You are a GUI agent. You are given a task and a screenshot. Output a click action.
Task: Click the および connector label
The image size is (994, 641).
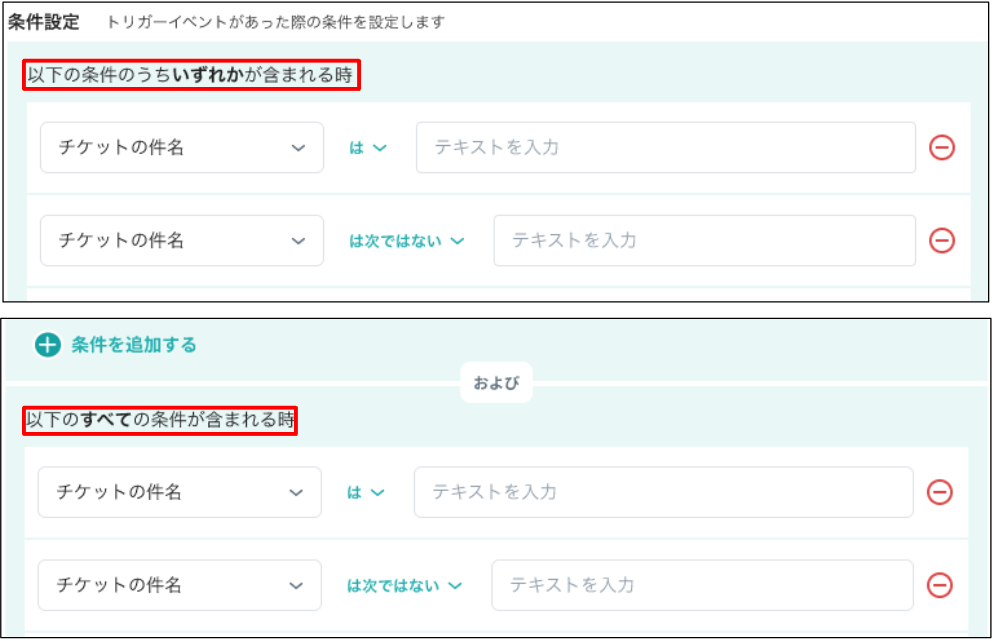point(496,382)
